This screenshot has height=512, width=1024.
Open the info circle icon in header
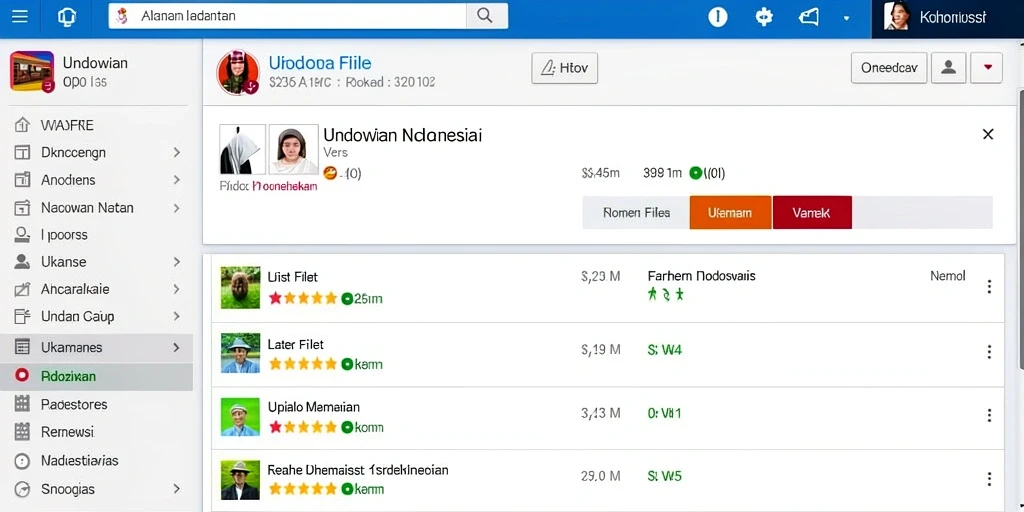pos(718,17)
